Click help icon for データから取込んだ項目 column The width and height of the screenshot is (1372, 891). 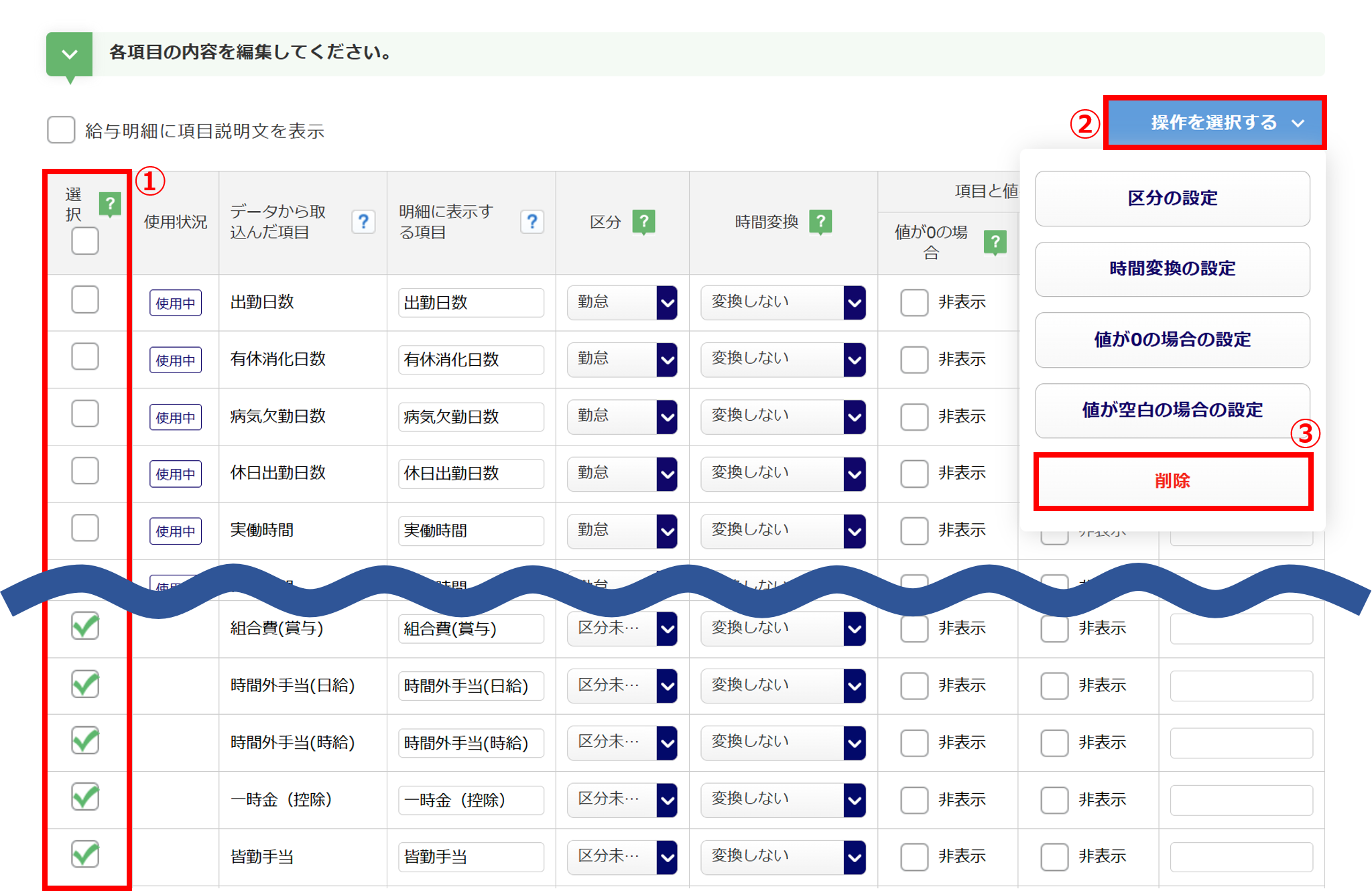tap(363, 222)
